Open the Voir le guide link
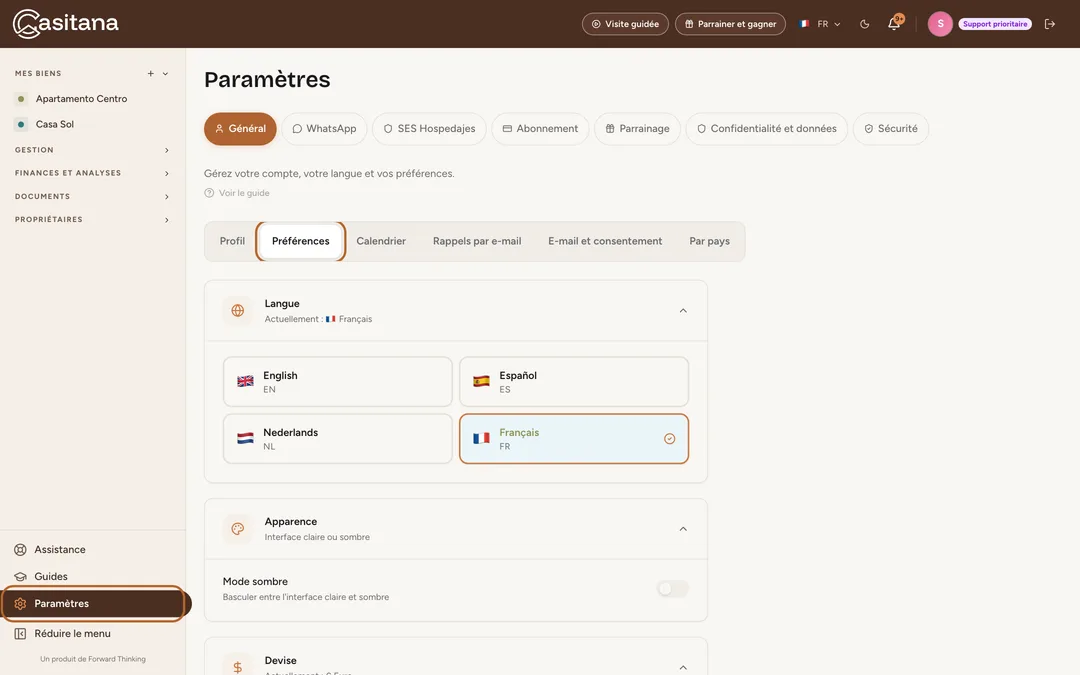 tap(237, 194)
